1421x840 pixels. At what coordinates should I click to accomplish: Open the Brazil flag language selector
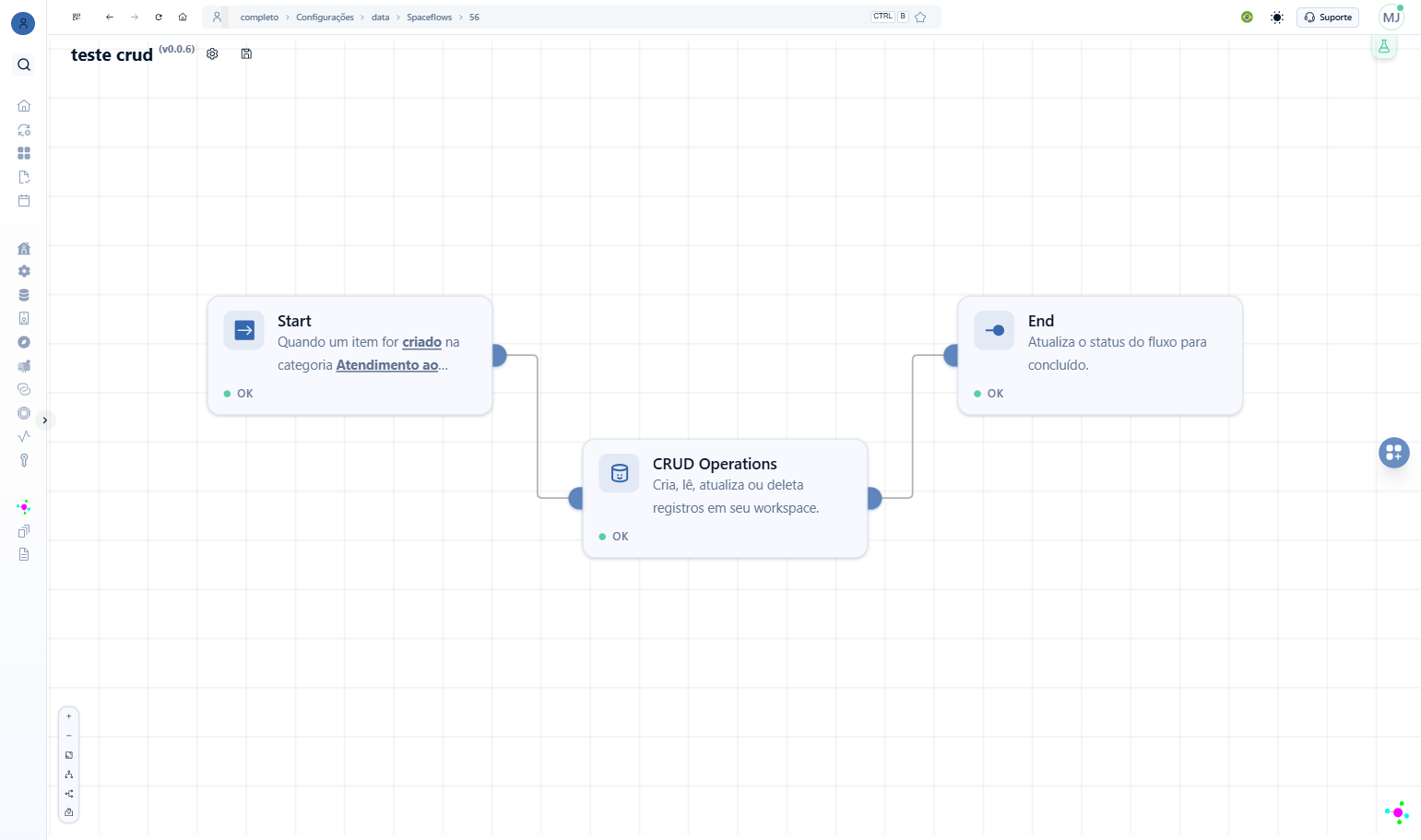(x=1247, y=17)
